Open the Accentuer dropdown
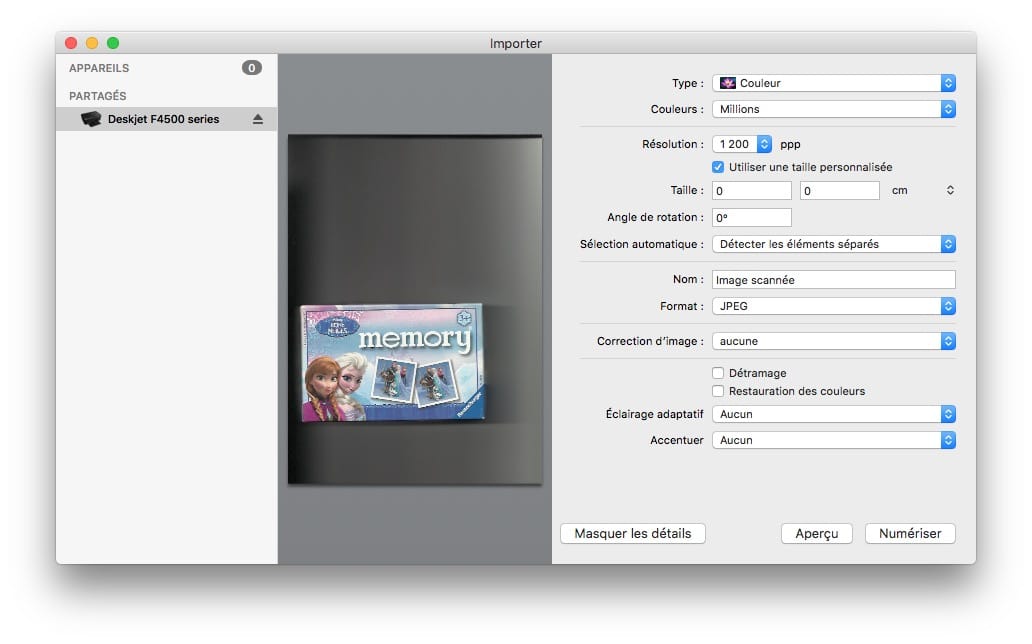Screen dimensions: 1032x644 click(833, 441)
